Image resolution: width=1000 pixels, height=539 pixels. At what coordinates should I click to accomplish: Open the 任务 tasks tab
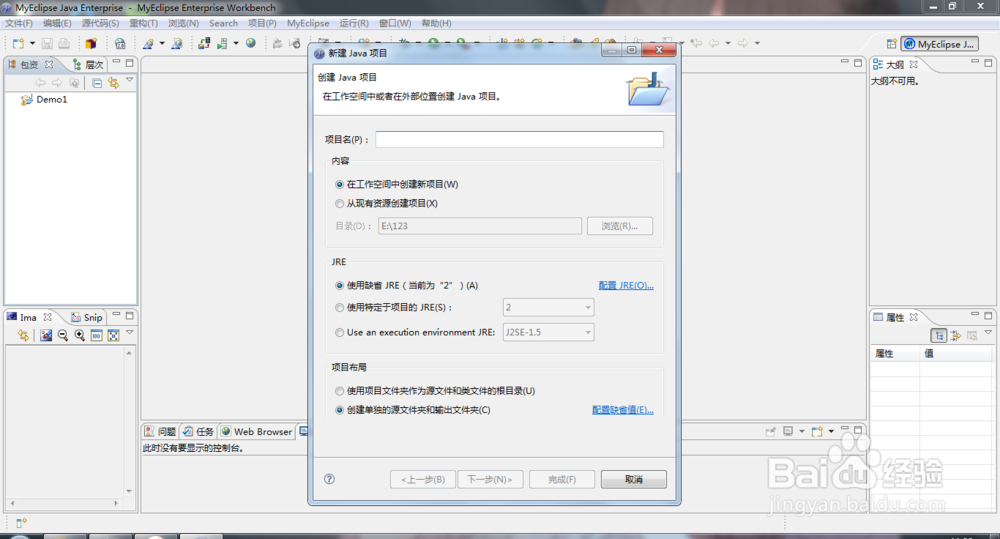pyautogui.click(x=198, y=431)
